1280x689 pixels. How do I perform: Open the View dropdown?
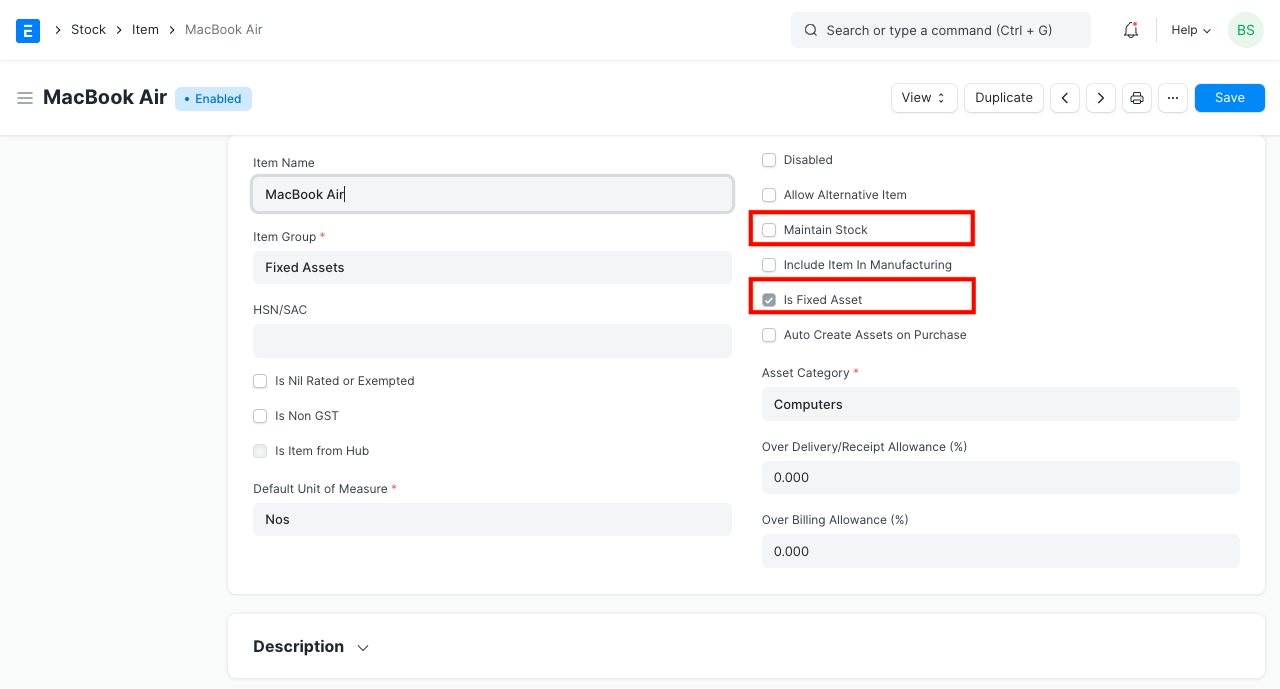tap(924, 98)
